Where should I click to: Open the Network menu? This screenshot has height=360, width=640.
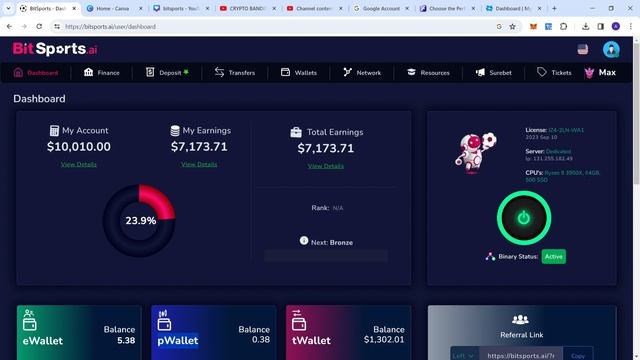pyautogui.click(x=362, y=73)
